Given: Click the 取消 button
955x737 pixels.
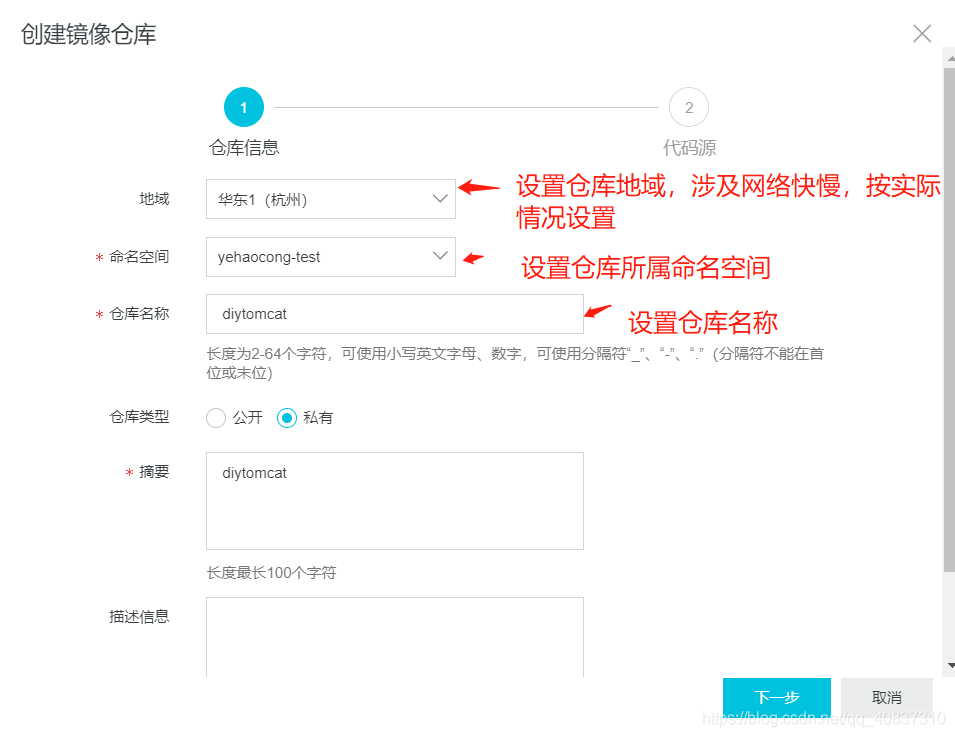Looking at the screenshot, I should [x=886, y=697].
